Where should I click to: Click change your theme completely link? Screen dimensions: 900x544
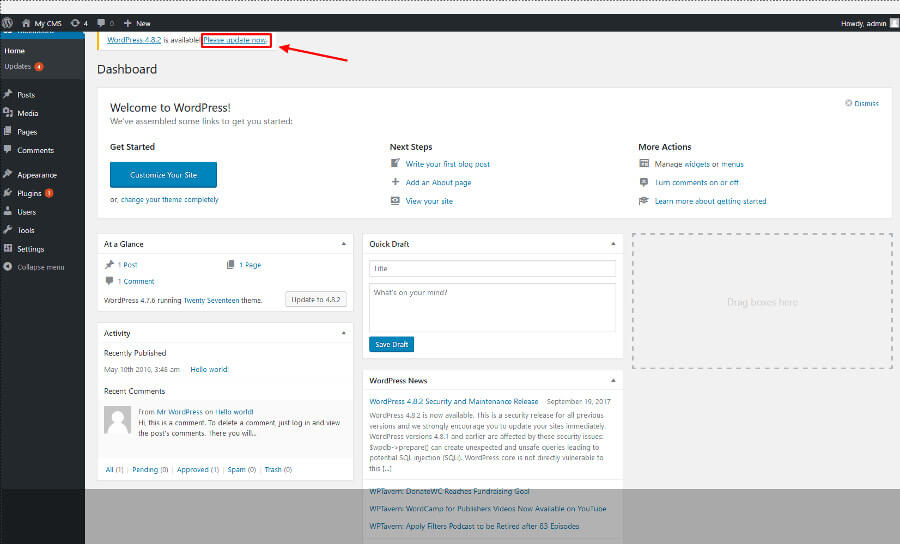pyautogui.click(x=170, y=200)
